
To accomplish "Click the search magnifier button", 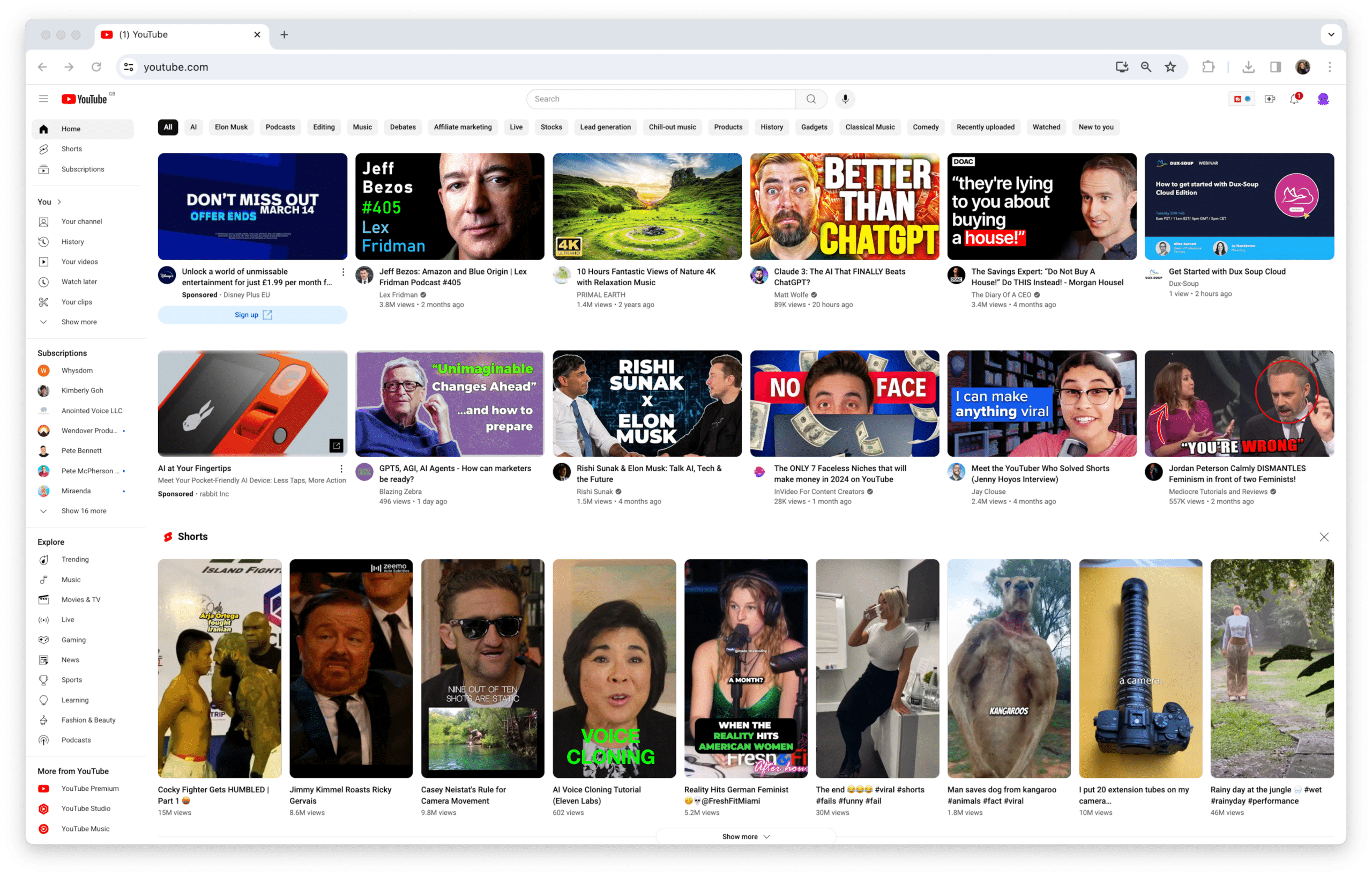I will [x=811, y=99].
